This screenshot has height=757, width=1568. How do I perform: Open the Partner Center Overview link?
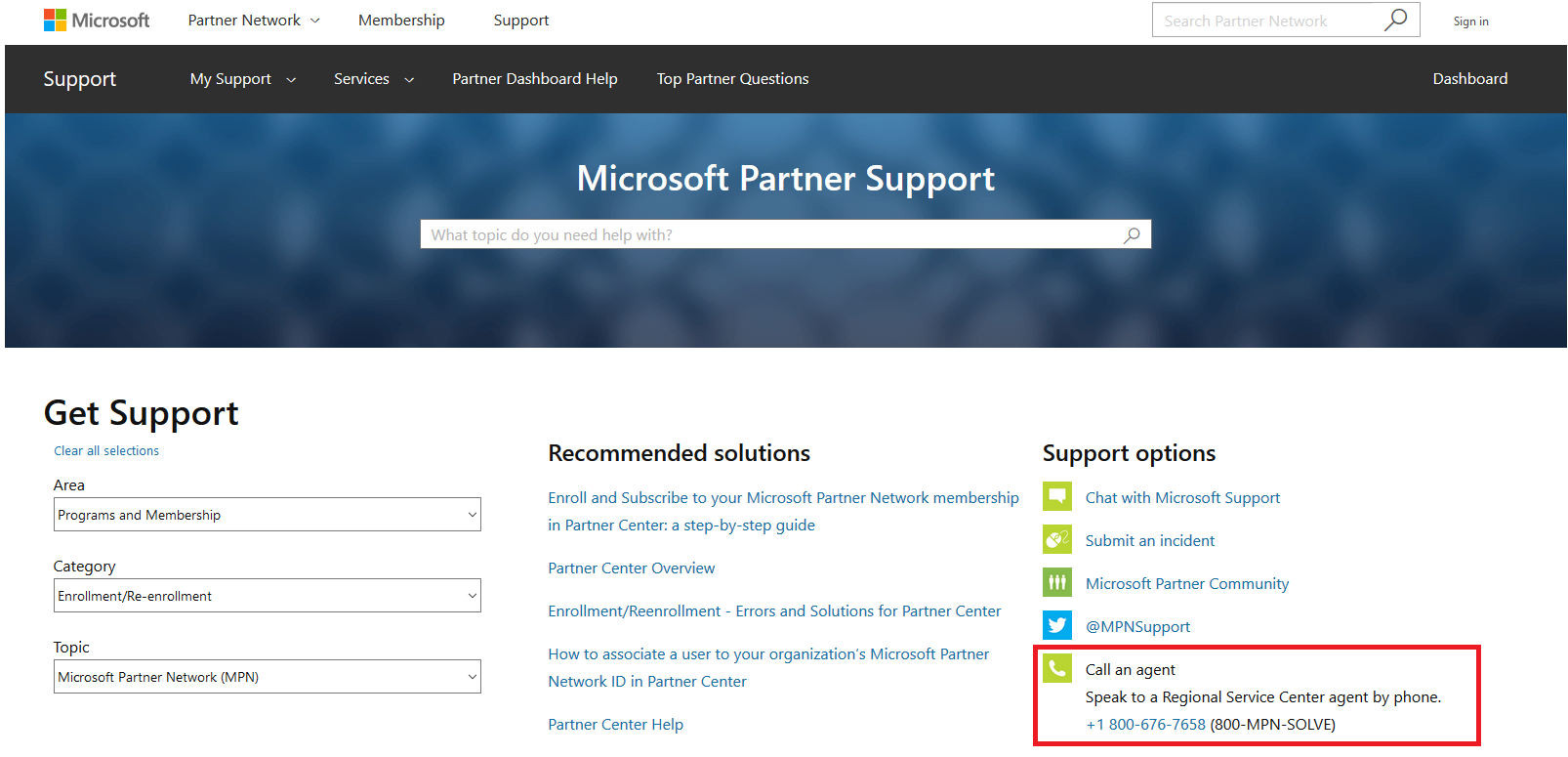point(632,568)
